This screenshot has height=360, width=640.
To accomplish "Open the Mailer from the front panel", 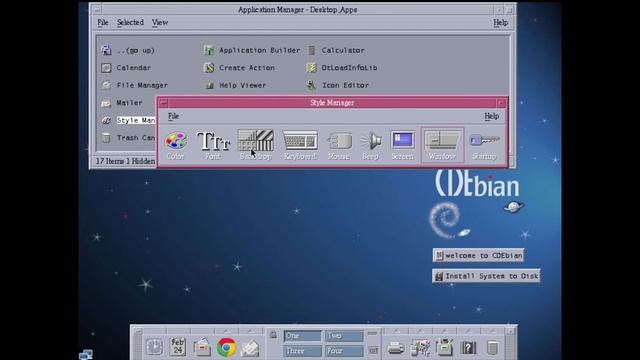I will (x=250, y=348).
